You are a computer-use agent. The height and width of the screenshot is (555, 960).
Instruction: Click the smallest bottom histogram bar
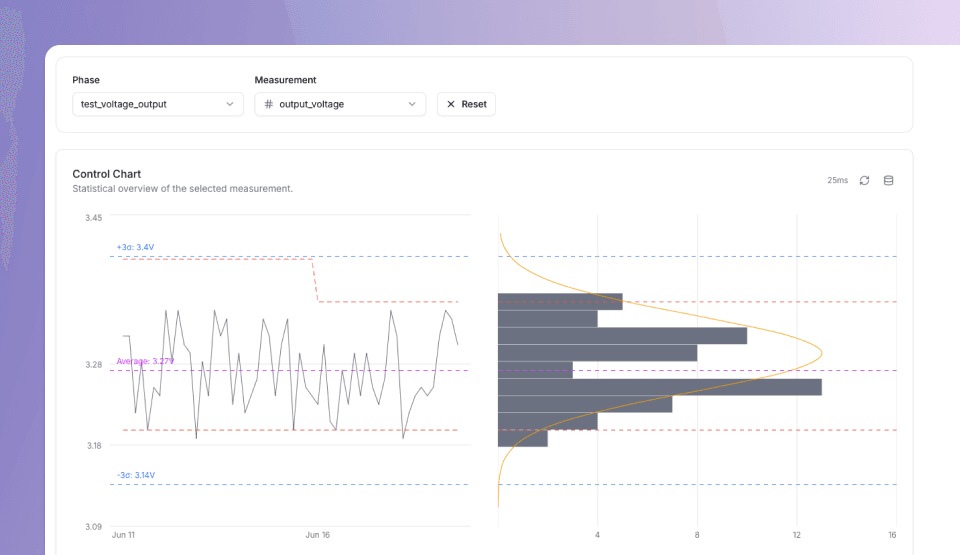[x=522, y=438]
